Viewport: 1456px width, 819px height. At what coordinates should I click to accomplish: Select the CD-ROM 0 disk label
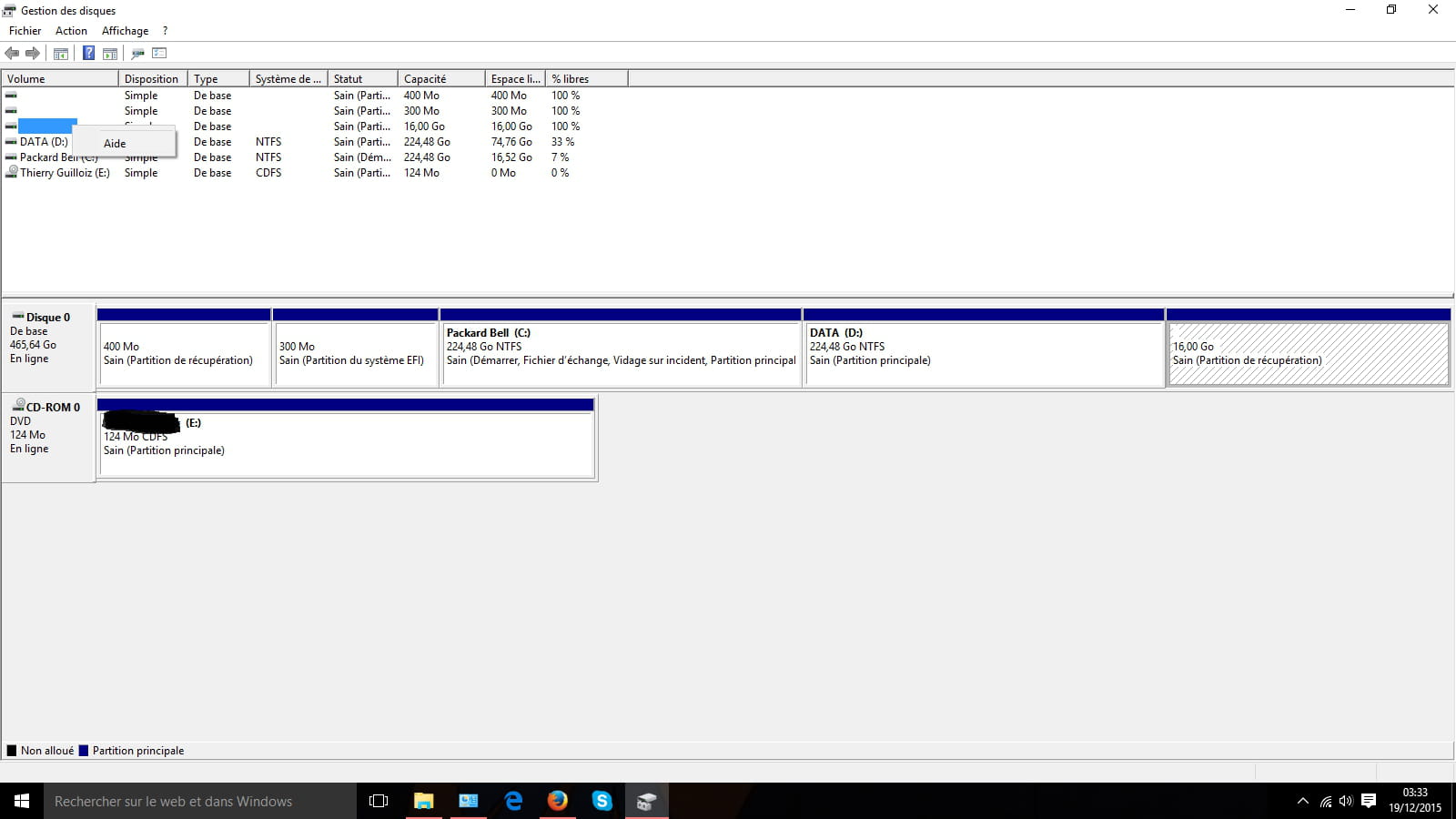pos(48,437)
